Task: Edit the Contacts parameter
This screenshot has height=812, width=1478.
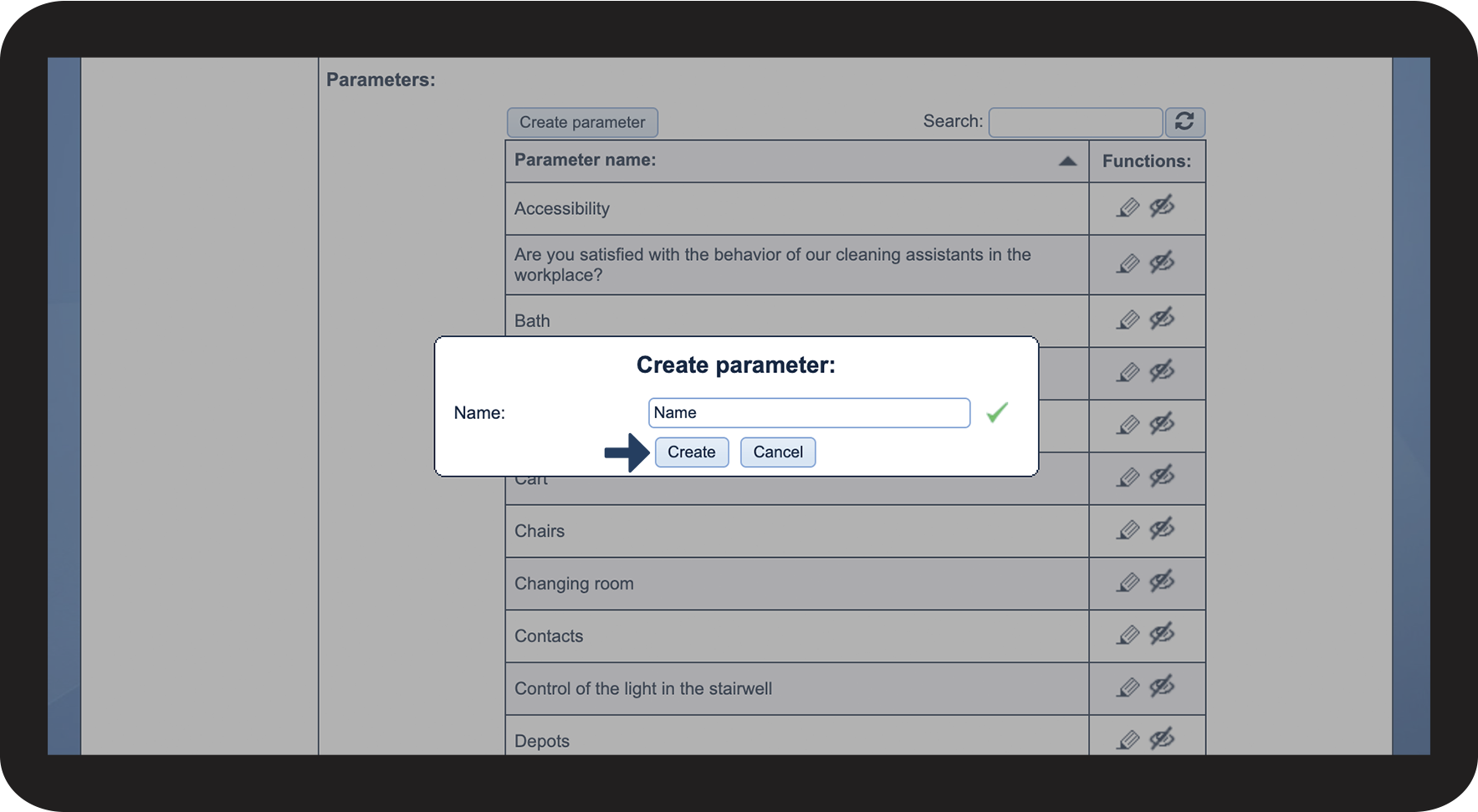Action: (x=1128, y=636)
